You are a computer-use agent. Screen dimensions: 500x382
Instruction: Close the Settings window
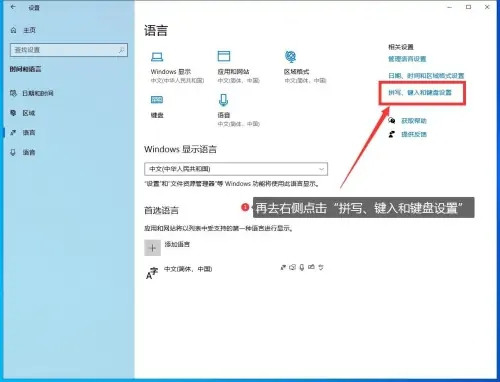coord(487,7)
